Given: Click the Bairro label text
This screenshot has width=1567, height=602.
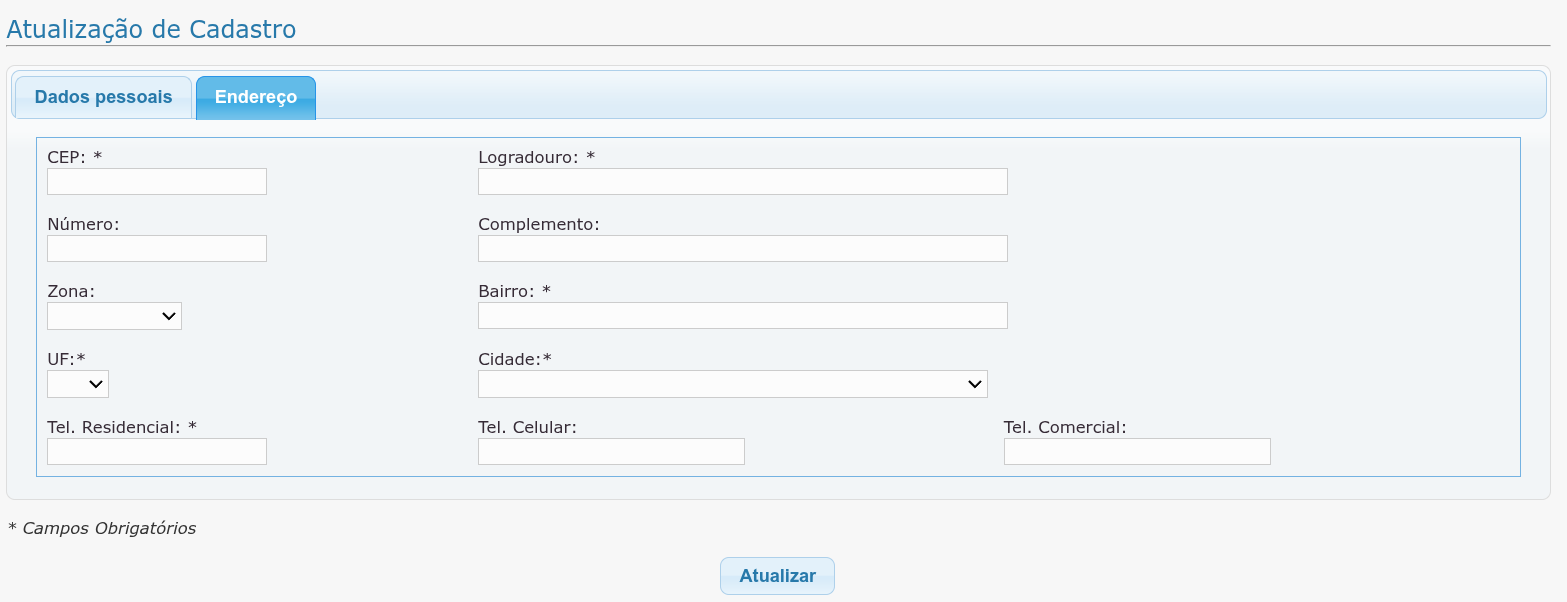Looking at the screenshot, I should pos(514,291).
